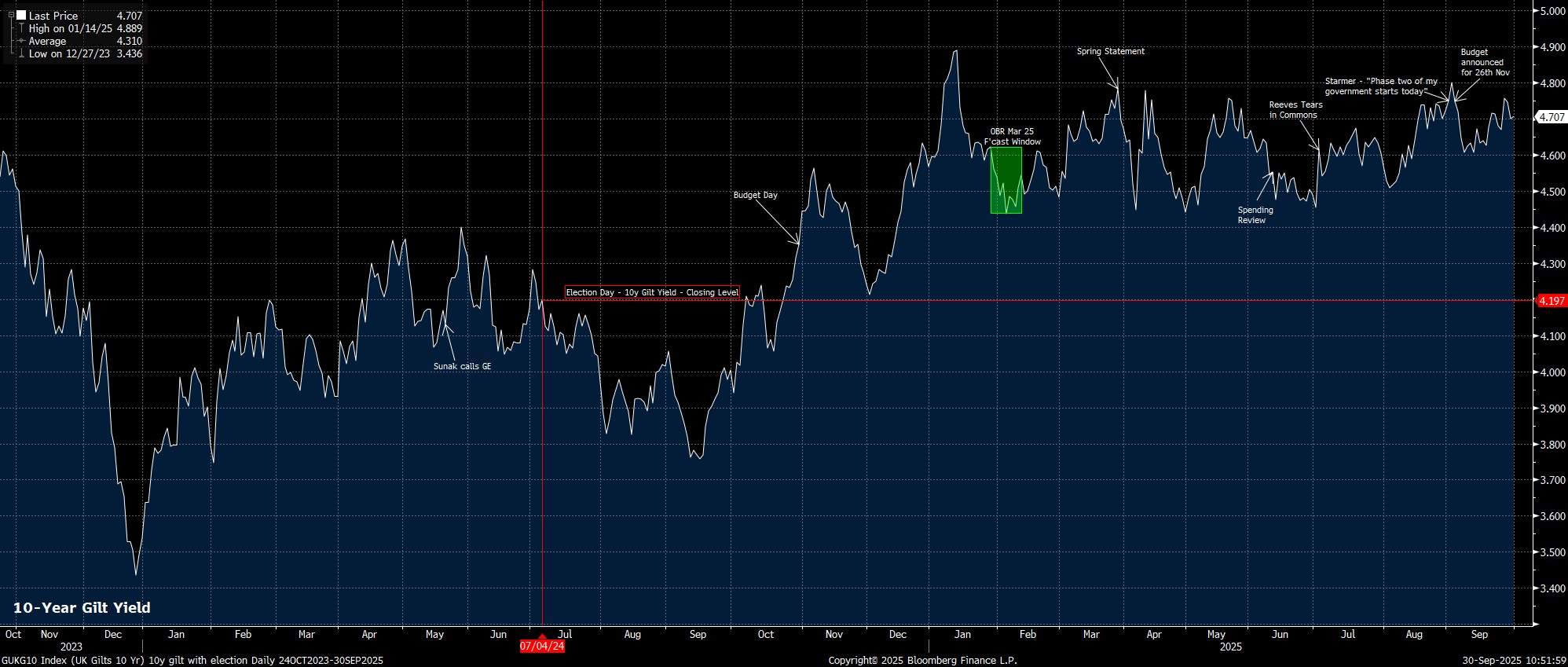
Task: Select the 'Election Day - 10y Gilt Yield' label
Action: point(653,292)
